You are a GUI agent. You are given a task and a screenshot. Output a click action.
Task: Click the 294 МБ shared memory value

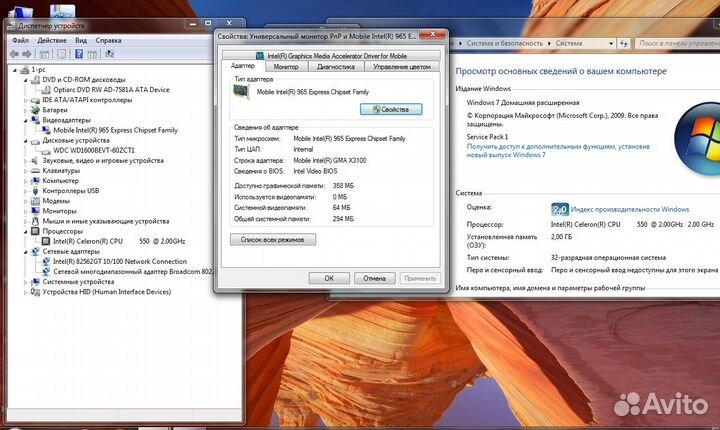(343, 219)
